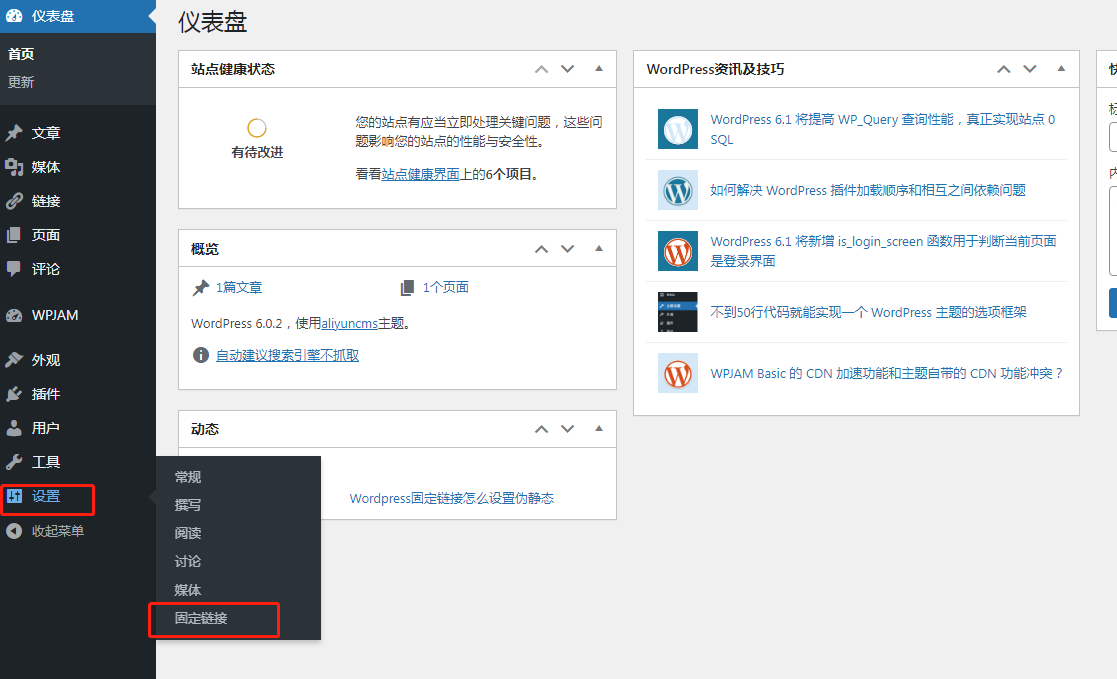Open article about WP_Query 查询性能
This screenshot has width=1117, height=679.
pyautogui.click(x=883, y=129)
